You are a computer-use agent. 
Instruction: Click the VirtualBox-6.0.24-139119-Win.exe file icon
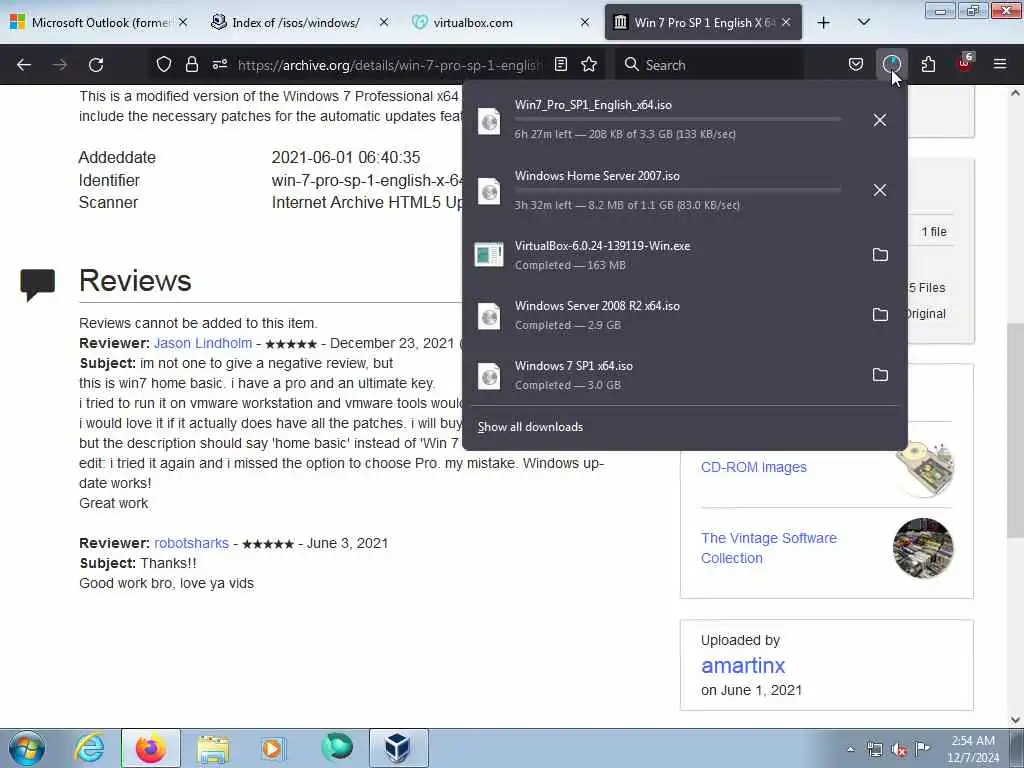click(489, 255)
